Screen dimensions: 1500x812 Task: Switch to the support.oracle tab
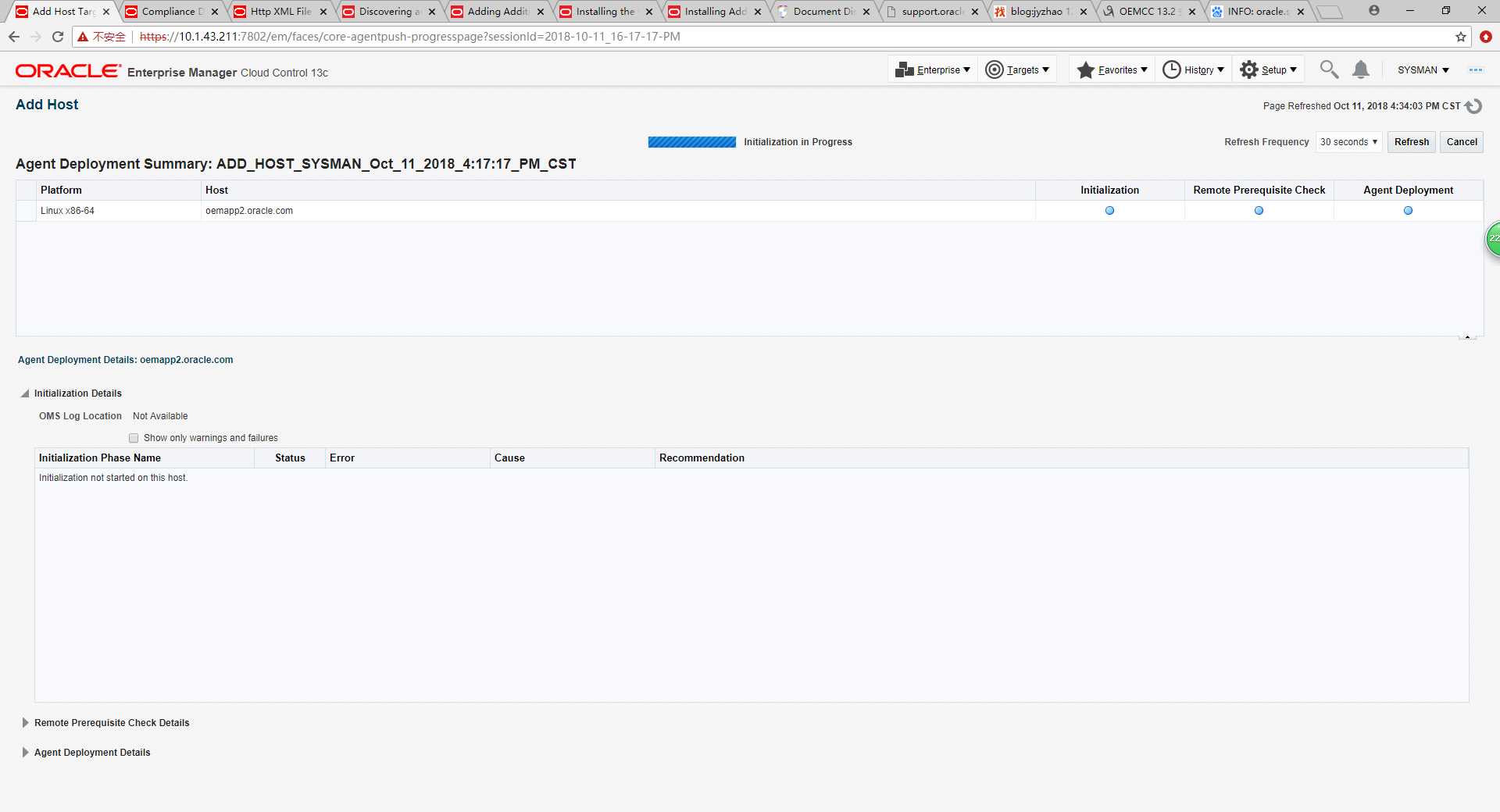pos(932,12)
